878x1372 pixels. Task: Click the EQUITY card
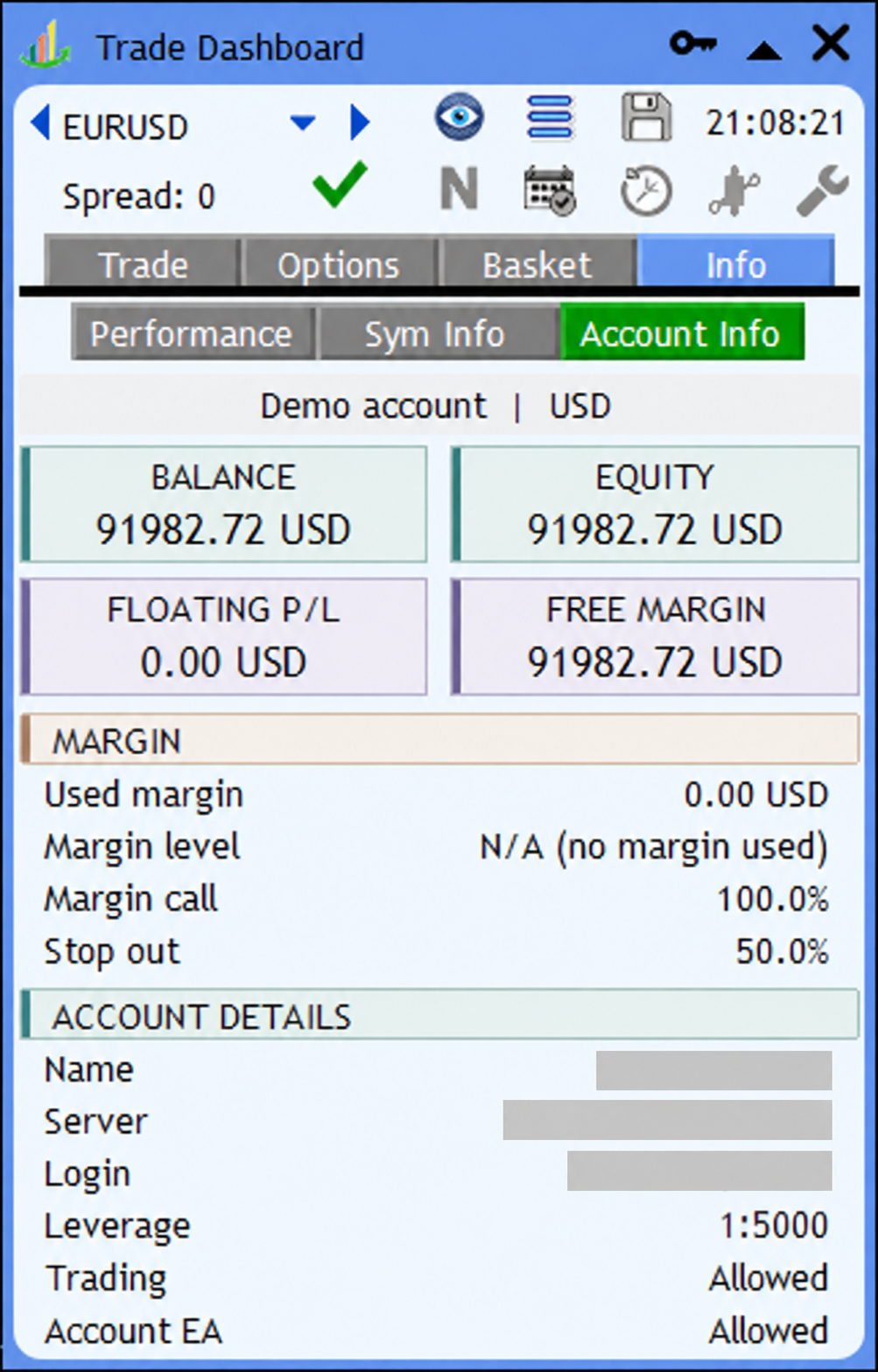[x=655, y=504]
